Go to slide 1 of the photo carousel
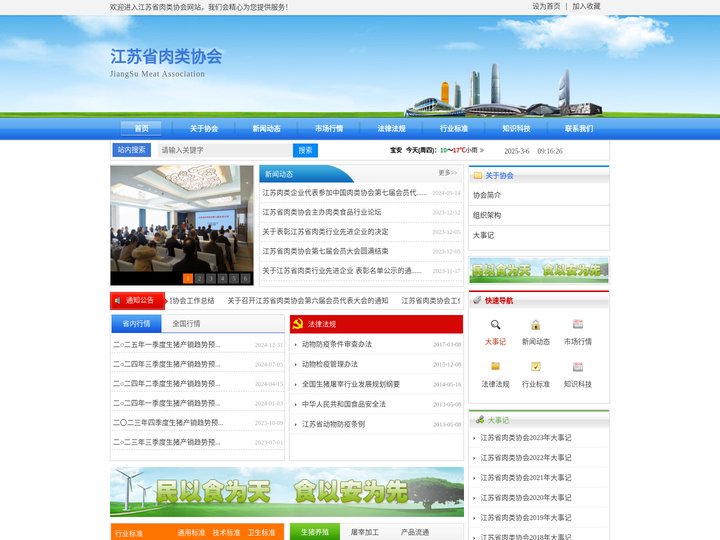This screenshot has width=720, height=540. 188,278
